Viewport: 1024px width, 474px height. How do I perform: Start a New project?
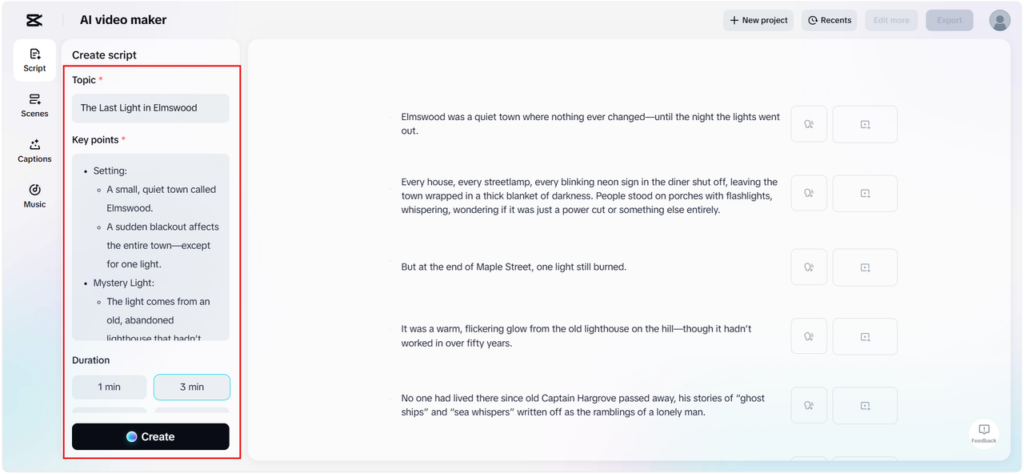pos(758,20)
